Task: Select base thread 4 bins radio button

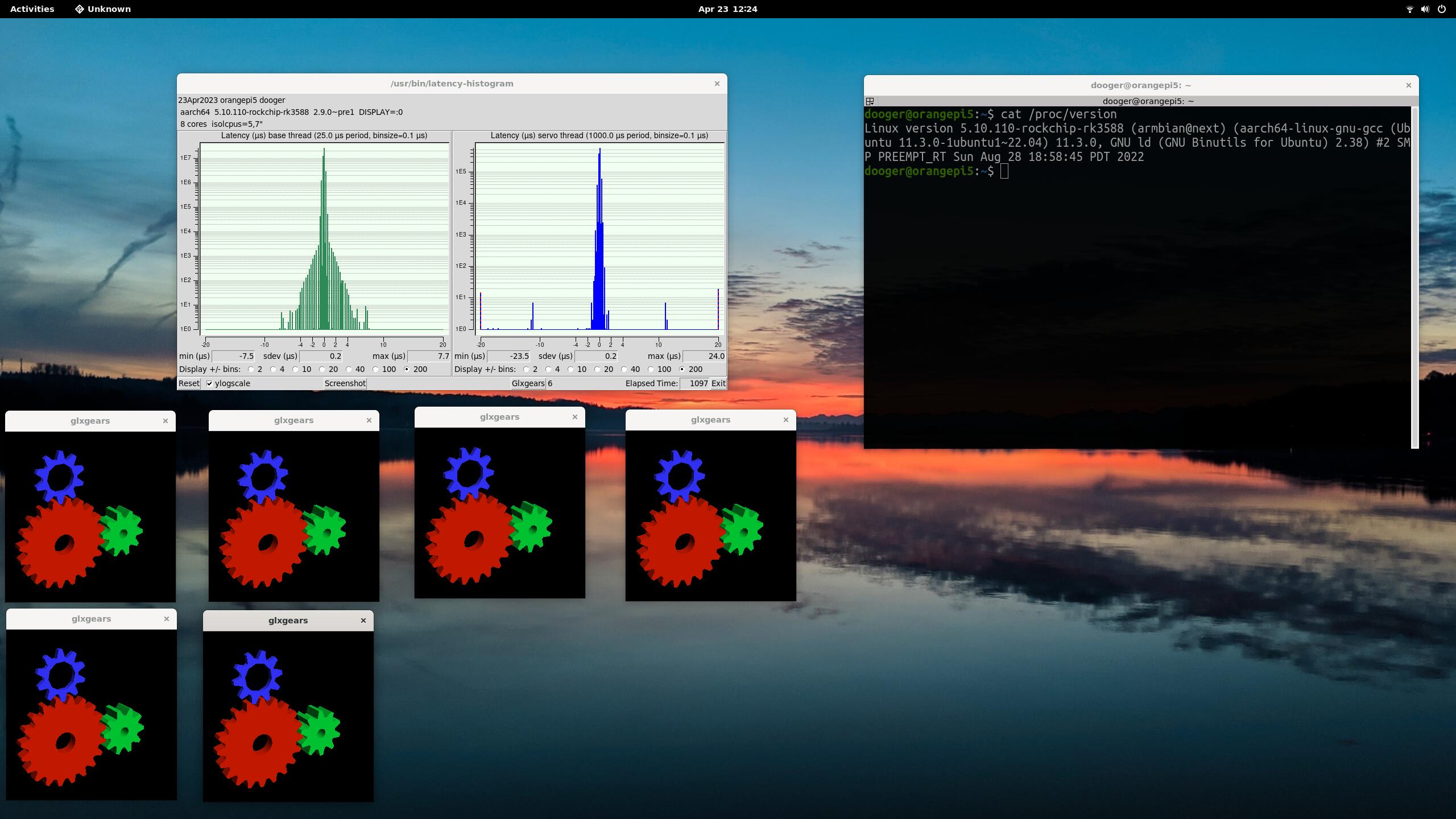Action: click(x=273, y=369)
